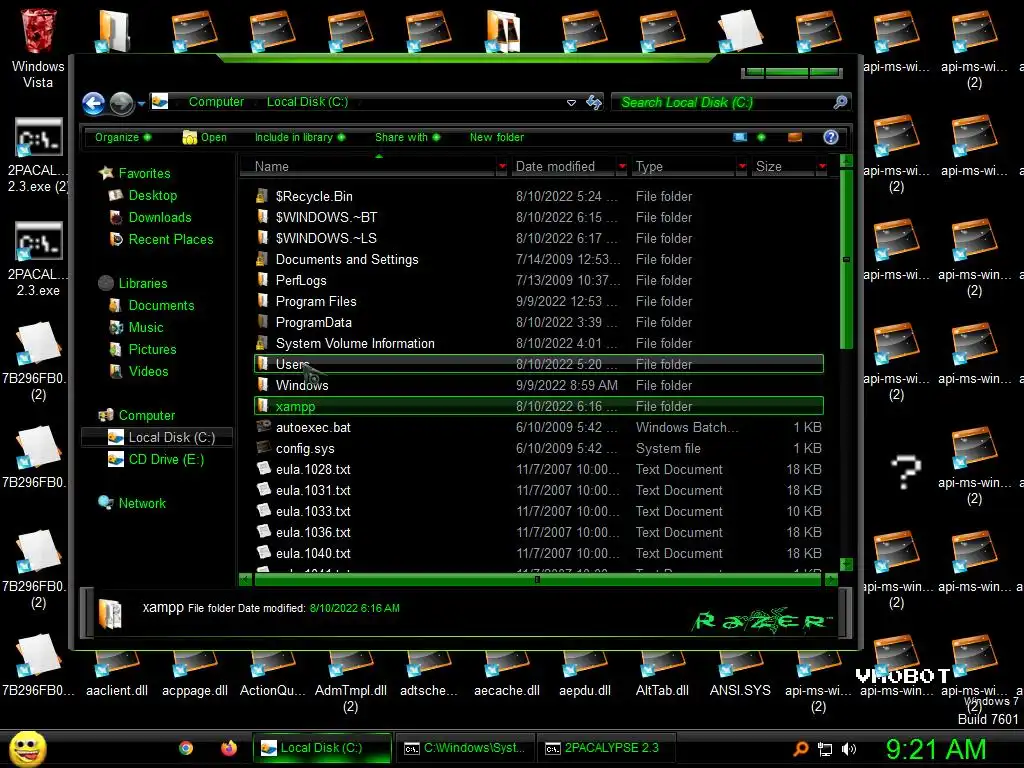The width and height of the screenshot is (1024, 768).
Task: Click Computer in the address bar breadcrumb
Action: [216, 102]
